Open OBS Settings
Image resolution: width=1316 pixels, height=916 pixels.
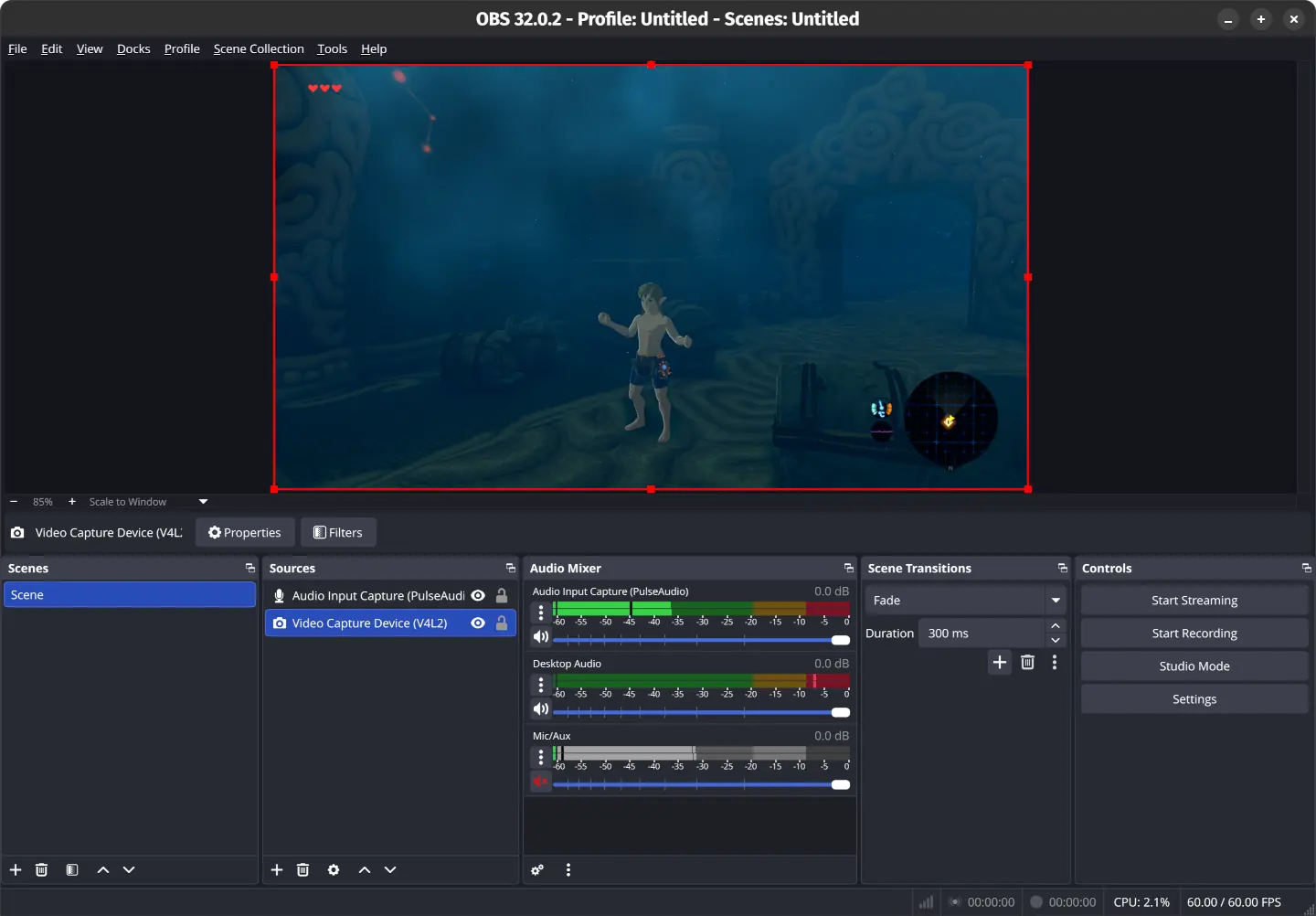click(1194, 698)
